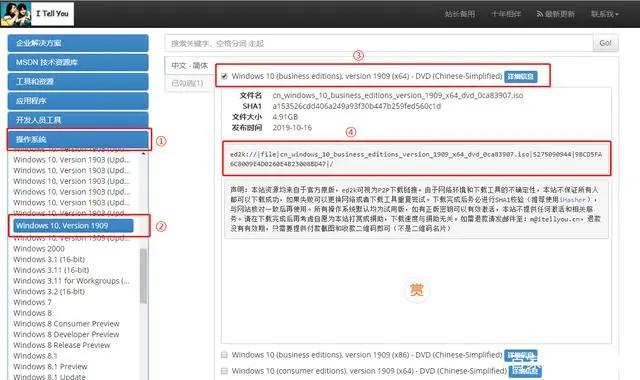Image resolution: width=640 pixels, height=380 pixels.
Task: Click the SHA1 hash value text
Action: tap(356, 106)
